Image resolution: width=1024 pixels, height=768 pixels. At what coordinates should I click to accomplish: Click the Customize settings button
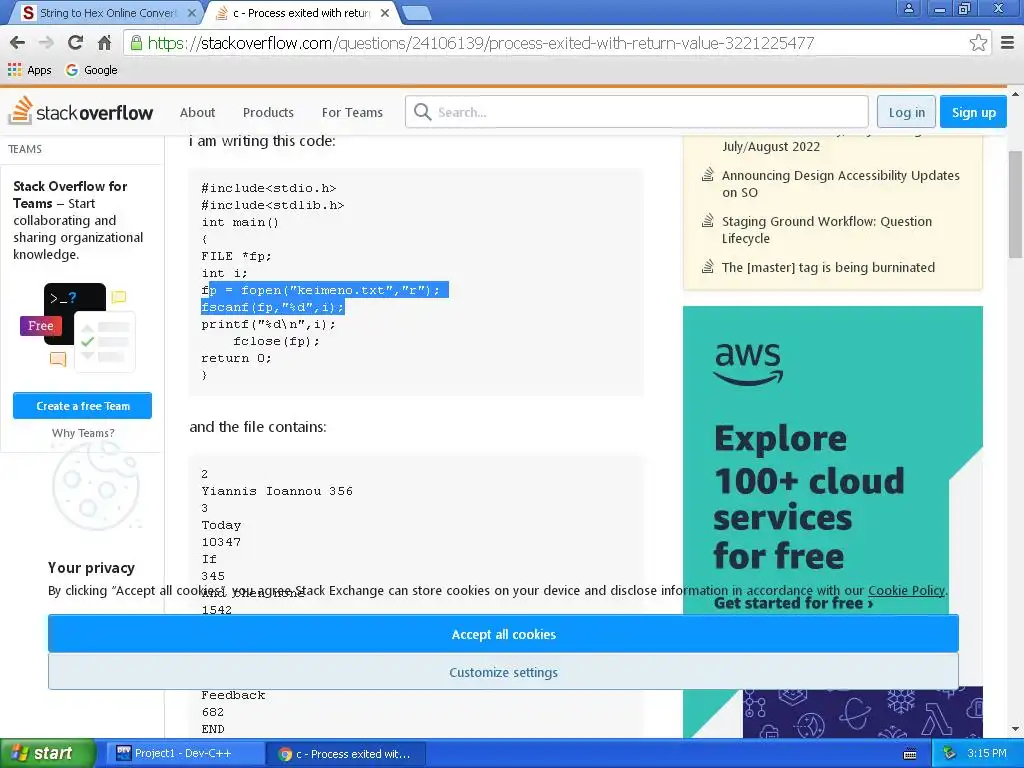[503, 672]
